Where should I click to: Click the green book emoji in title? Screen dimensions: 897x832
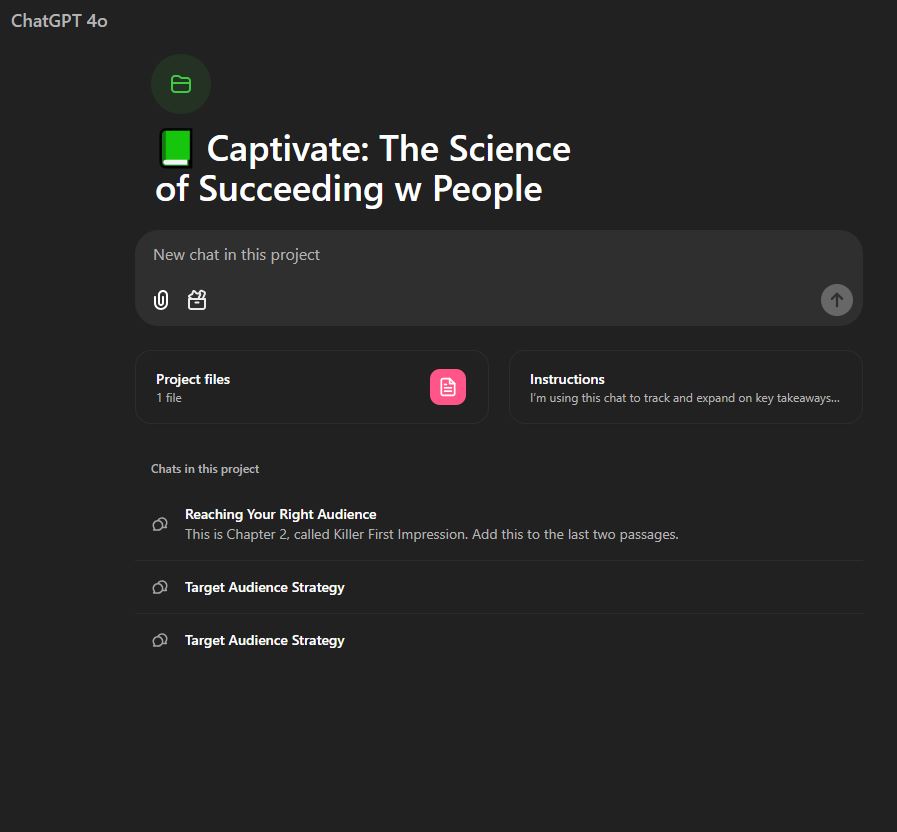tap(176, 149)
